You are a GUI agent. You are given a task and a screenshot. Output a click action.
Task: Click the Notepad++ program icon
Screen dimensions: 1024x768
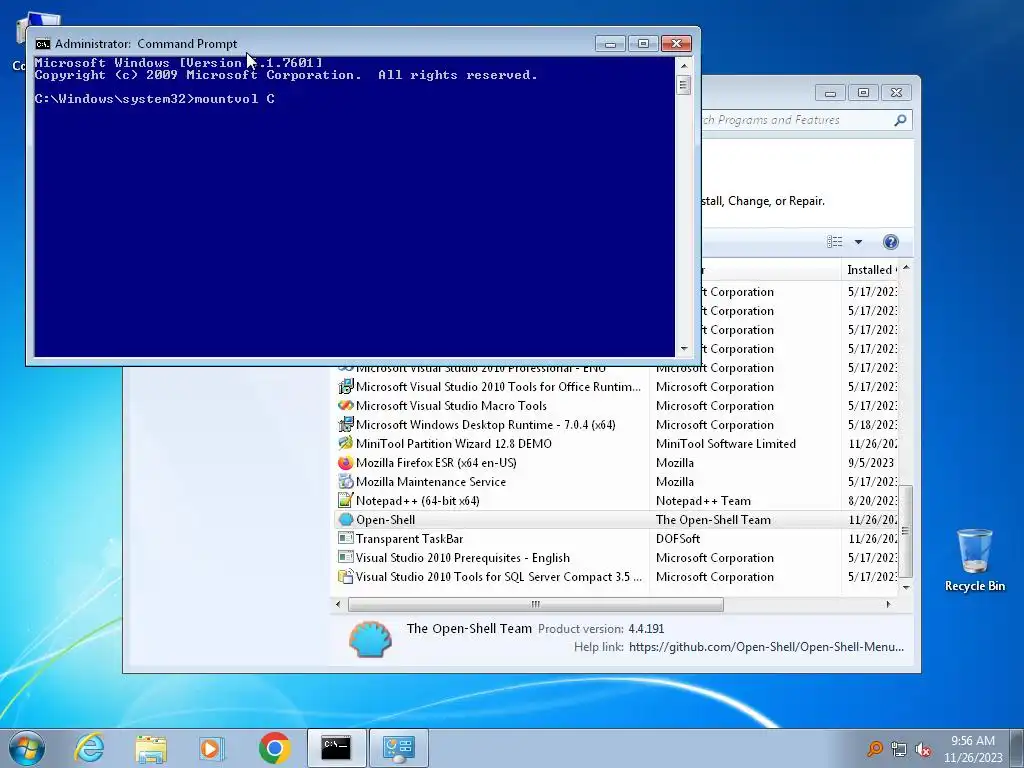point(345,501)
